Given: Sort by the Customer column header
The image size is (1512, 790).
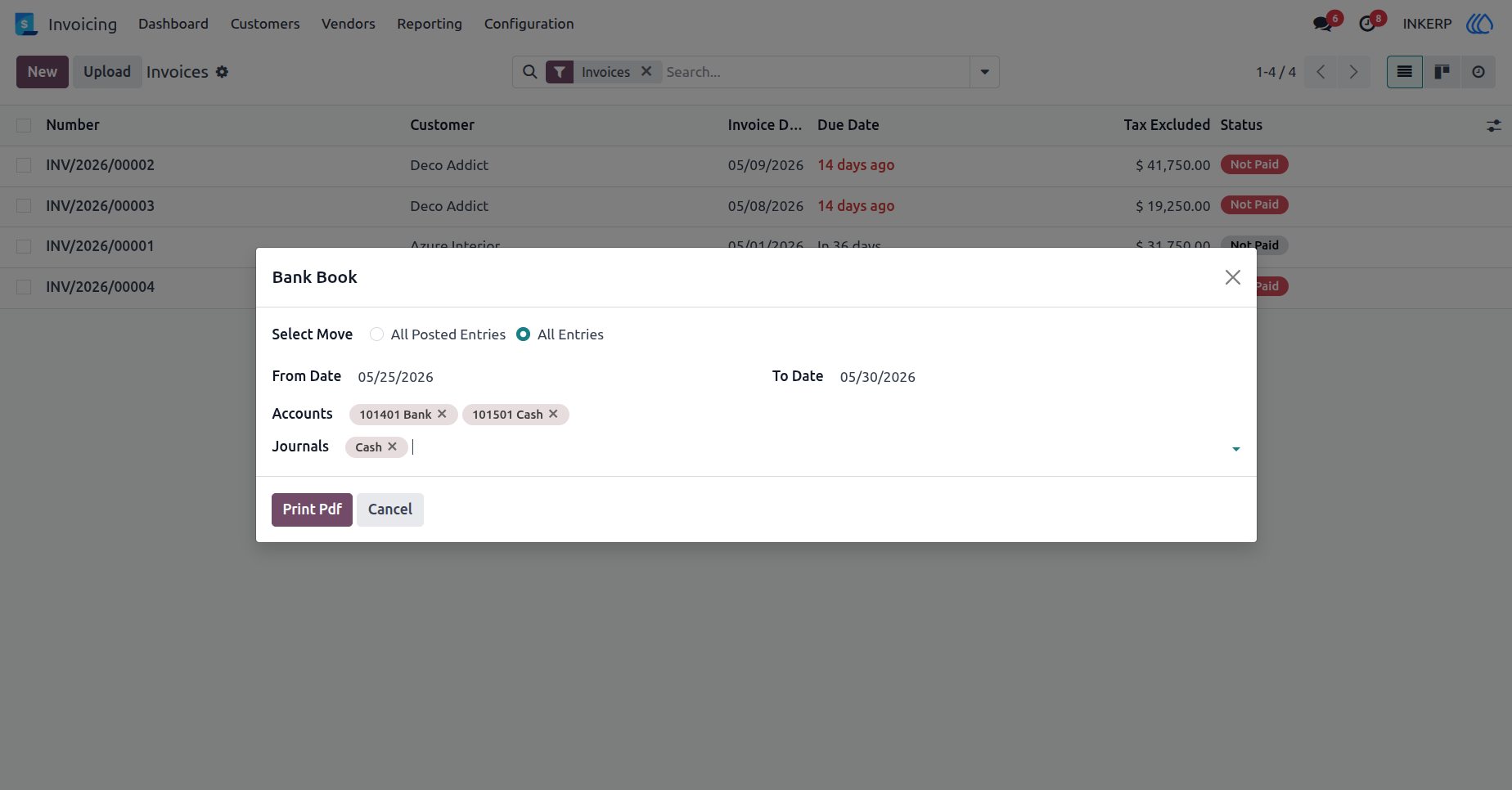Looking at the screenshot, I should pos(442,125).
